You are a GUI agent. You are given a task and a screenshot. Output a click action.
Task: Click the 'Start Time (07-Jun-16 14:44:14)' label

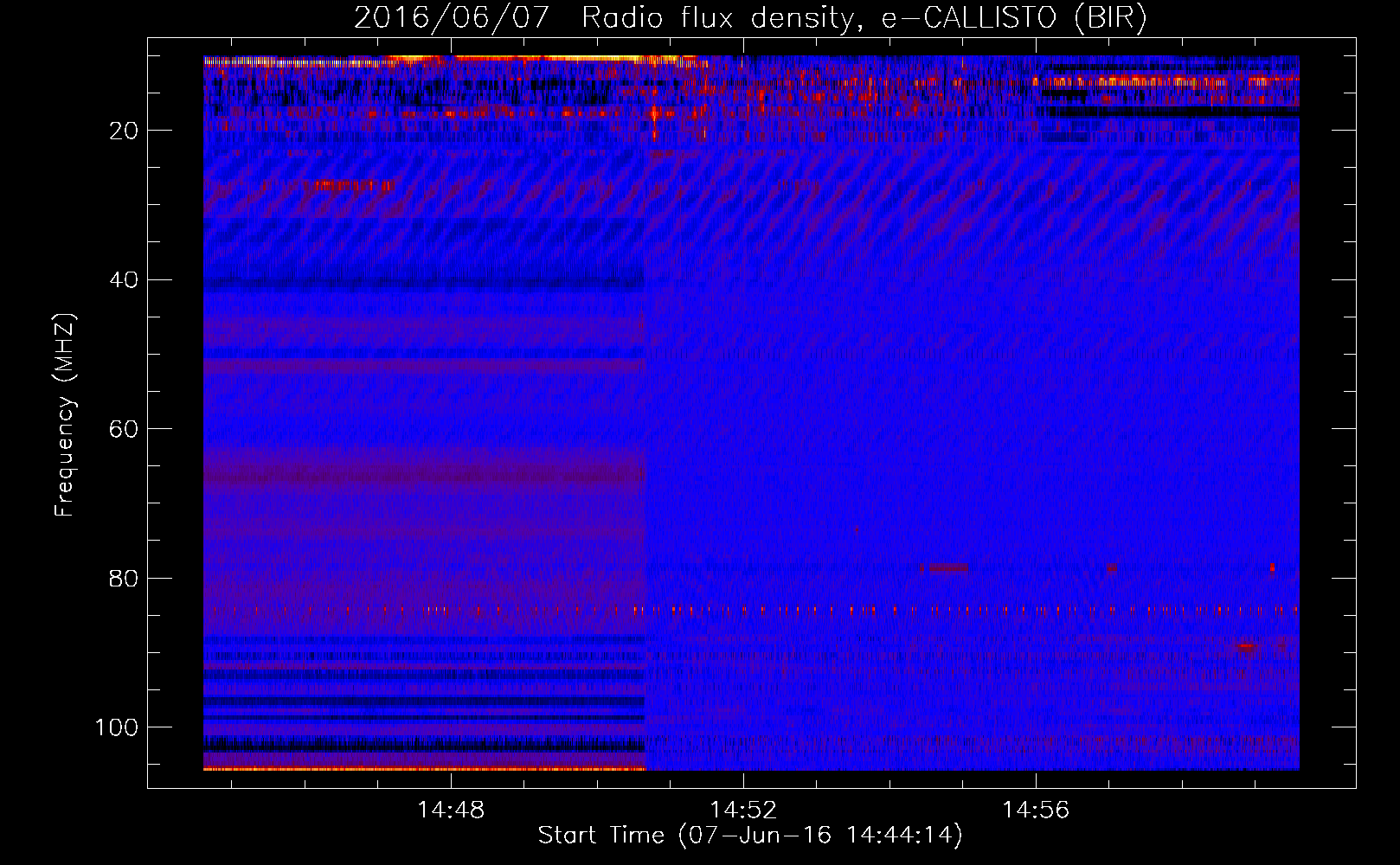point(750,836)
